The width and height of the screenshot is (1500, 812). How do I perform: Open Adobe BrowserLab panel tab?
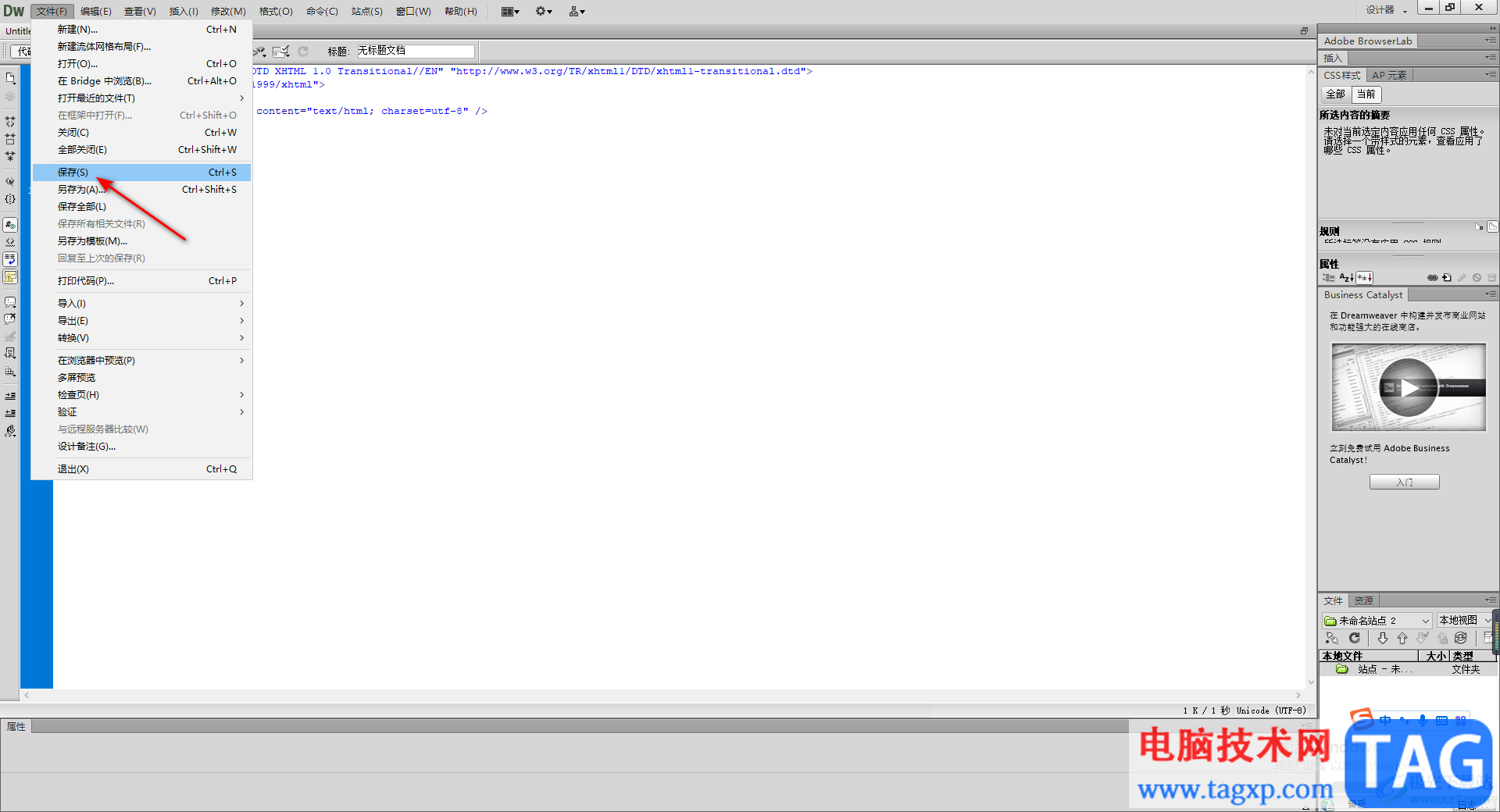(x=1367, y=41)
